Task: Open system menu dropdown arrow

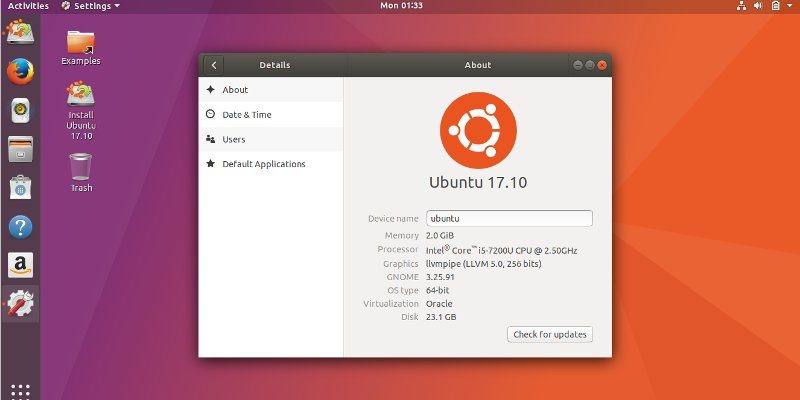Action: 790,6
